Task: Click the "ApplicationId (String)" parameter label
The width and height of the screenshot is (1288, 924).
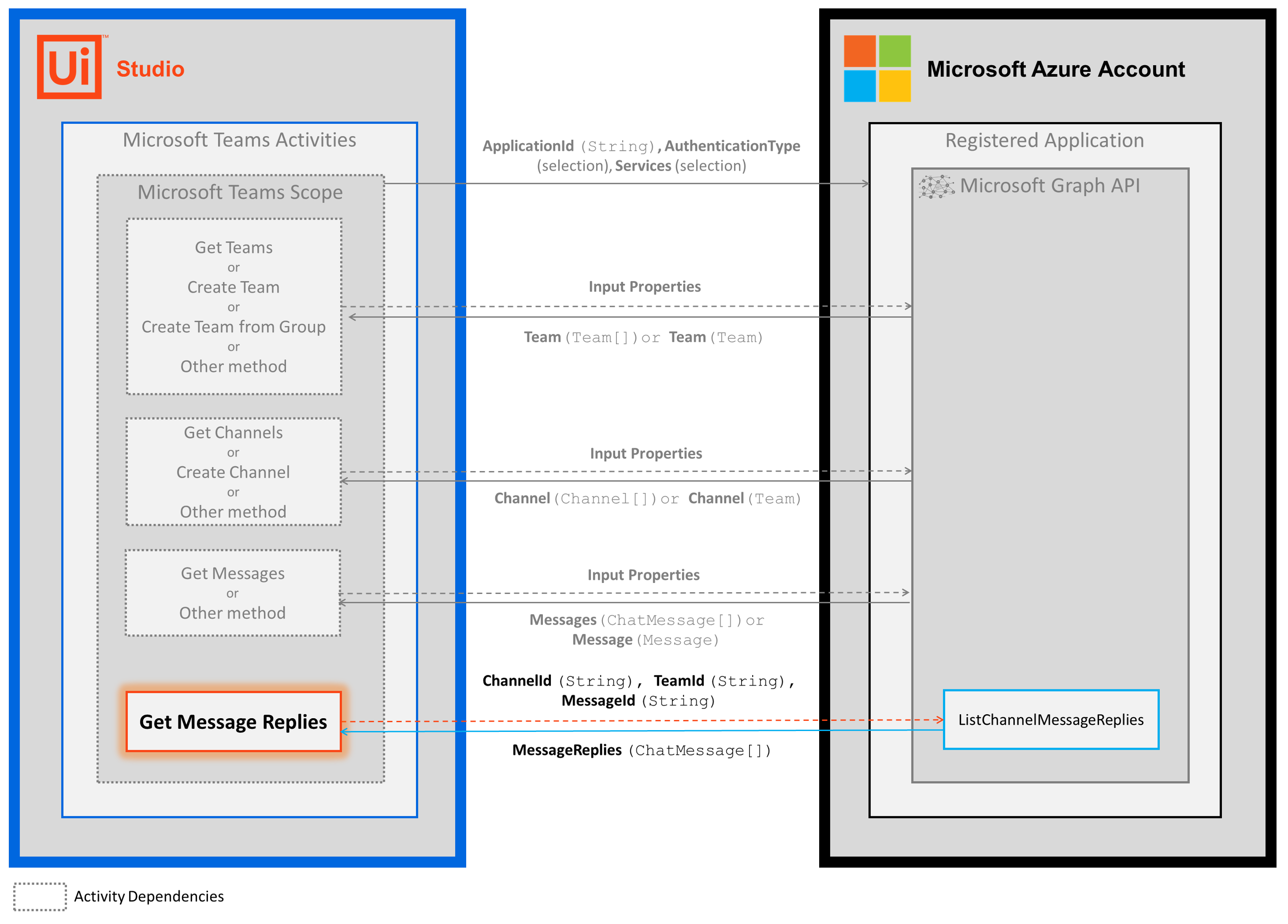Action: click(569, 146)
